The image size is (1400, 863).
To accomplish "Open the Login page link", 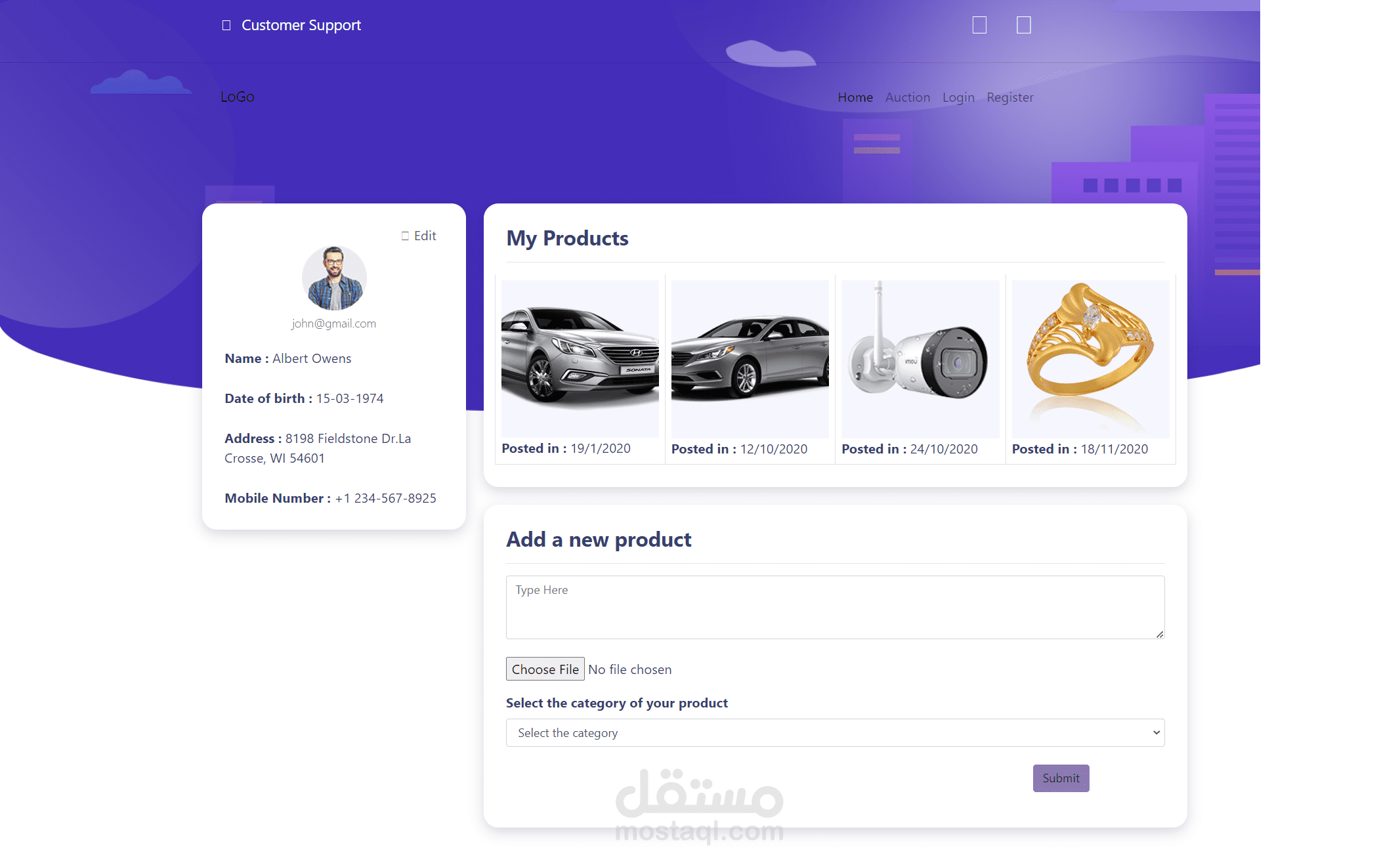I will coord(958,97).
